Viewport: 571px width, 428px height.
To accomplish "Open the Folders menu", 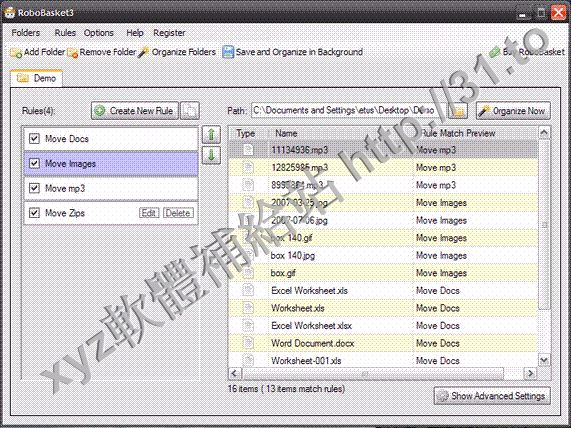I will 25,33.
